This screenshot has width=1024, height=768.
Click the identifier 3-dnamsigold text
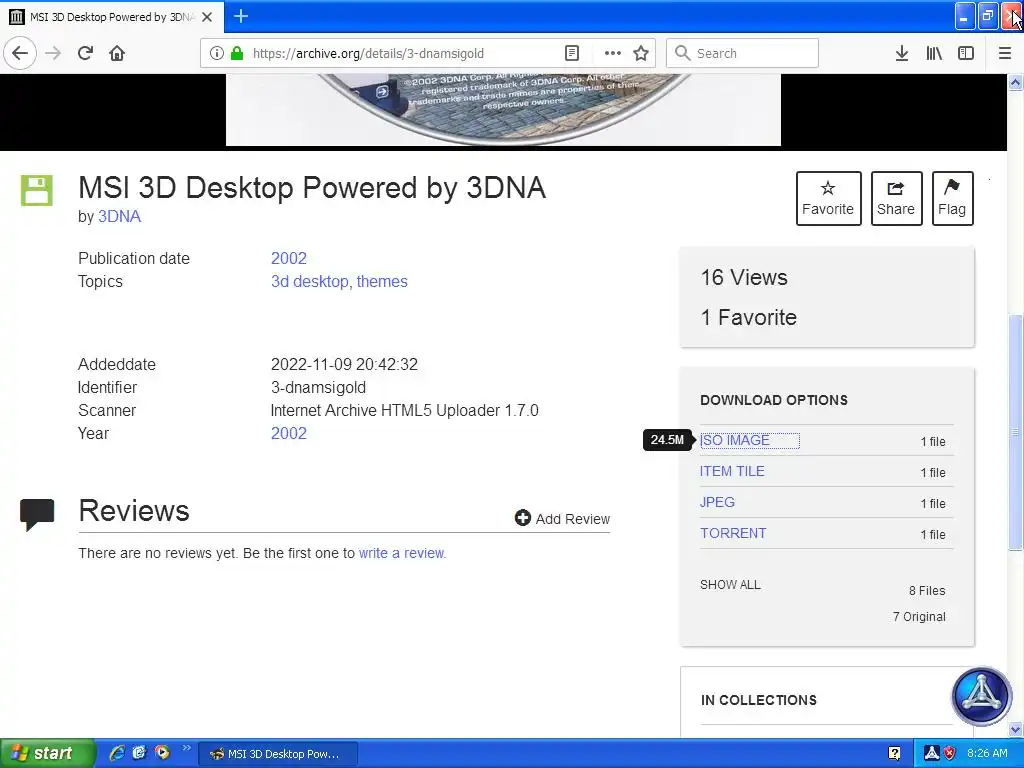click(x=319, y=387)
